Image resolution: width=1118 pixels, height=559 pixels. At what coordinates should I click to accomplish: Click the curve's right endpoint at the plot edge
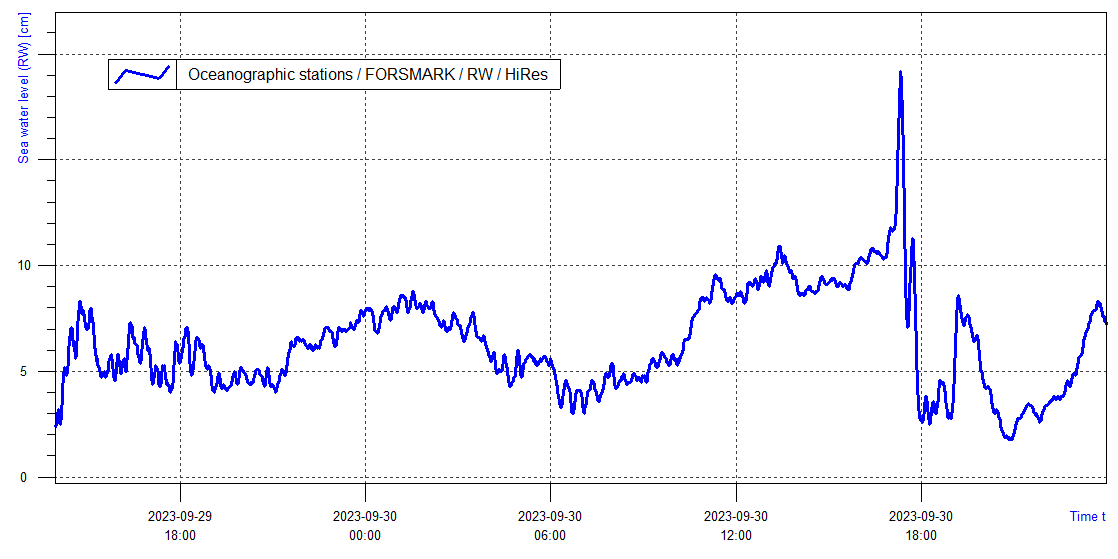tap(1105, 322)
